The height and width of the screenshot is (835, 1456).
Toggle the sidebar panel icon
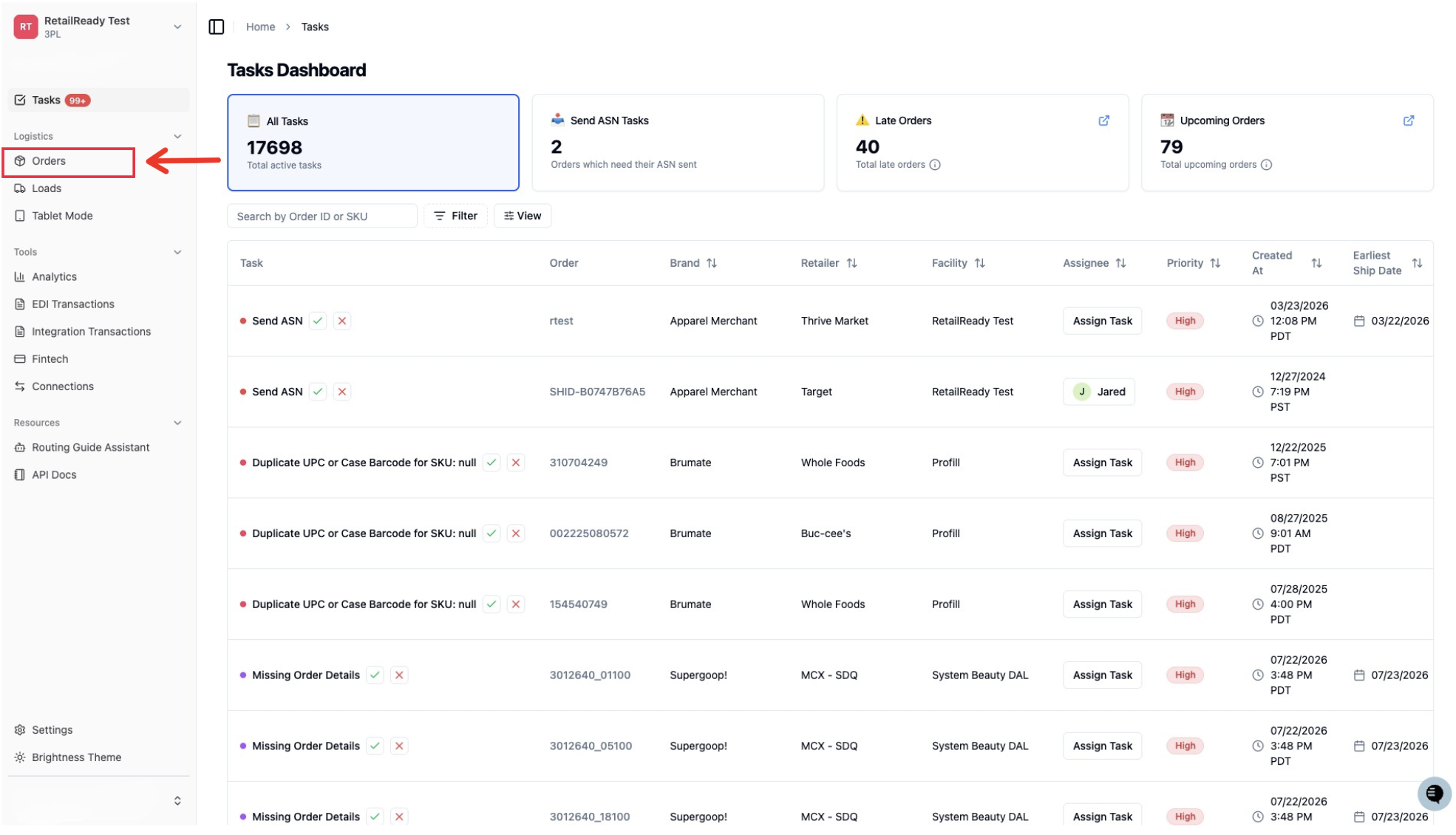pos(217,27)
